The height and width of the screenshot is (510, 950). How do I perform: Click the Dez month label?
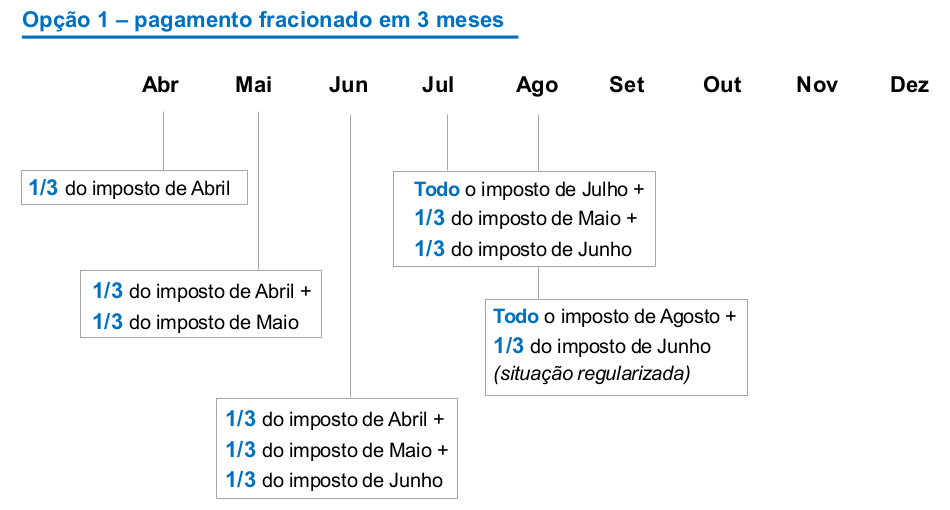pos(909,85)
